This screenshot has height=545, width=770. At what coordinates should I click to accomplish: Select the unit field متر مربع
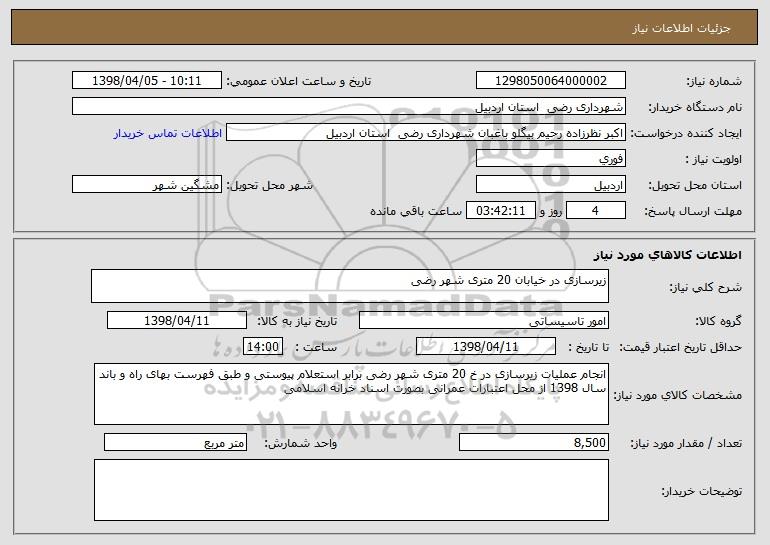click(x=175, y=442)
